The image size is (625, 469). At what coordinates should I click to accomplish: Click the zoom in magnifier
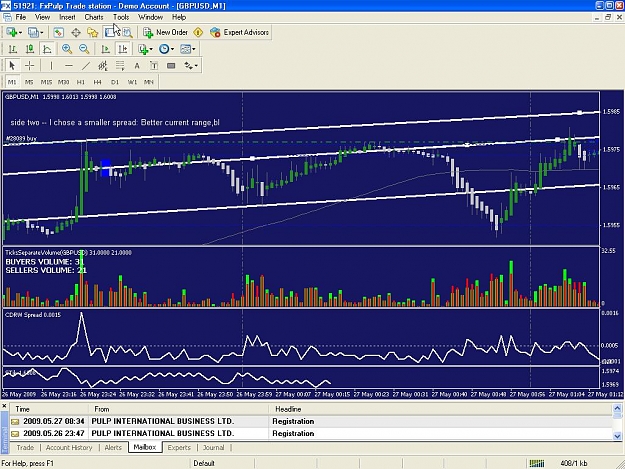pyautogui.click(x=67, y=49)
